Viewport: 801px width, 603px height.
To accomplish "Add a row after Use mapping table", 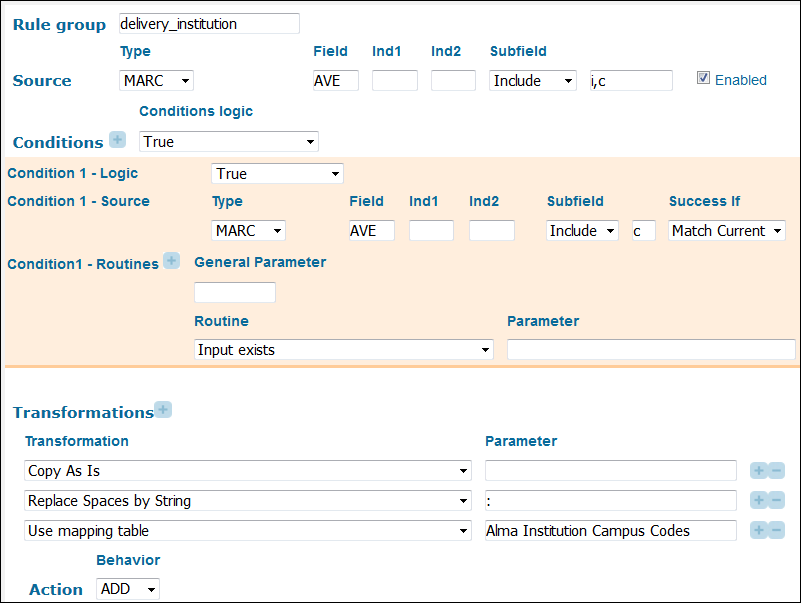I will coord(759,531).
